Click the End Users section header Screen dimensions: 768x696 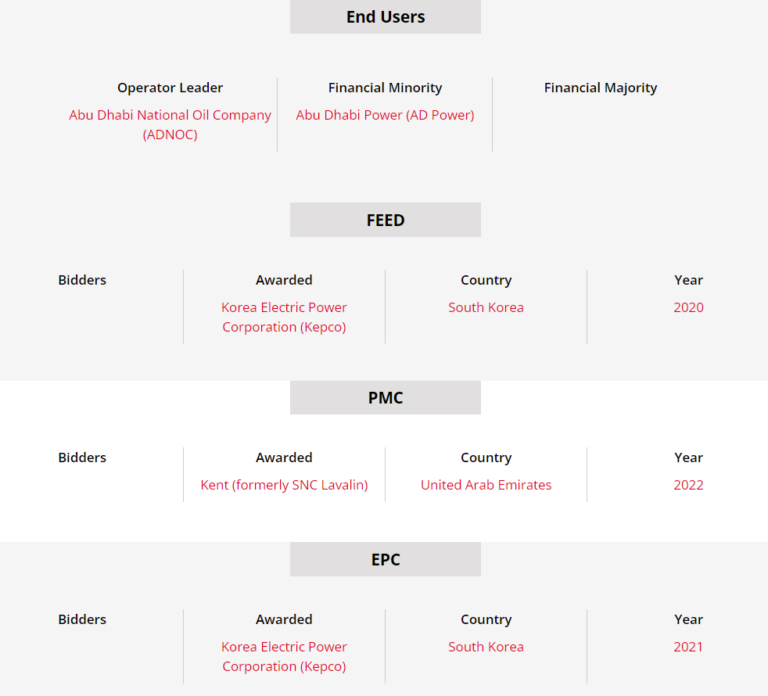(385, 17)
